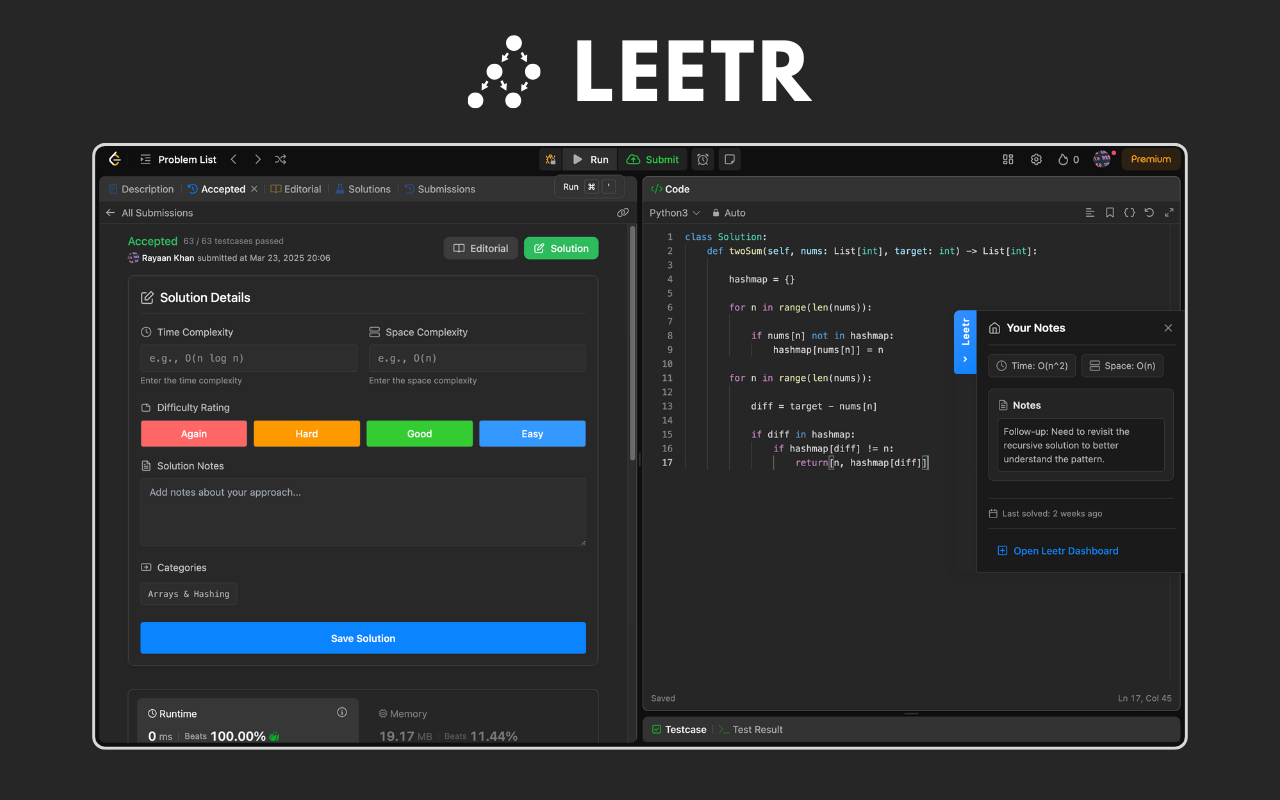1280x800 pixels.
Task: Pick a random problem with shuffle icon
Action: click(x=281, y=159)
